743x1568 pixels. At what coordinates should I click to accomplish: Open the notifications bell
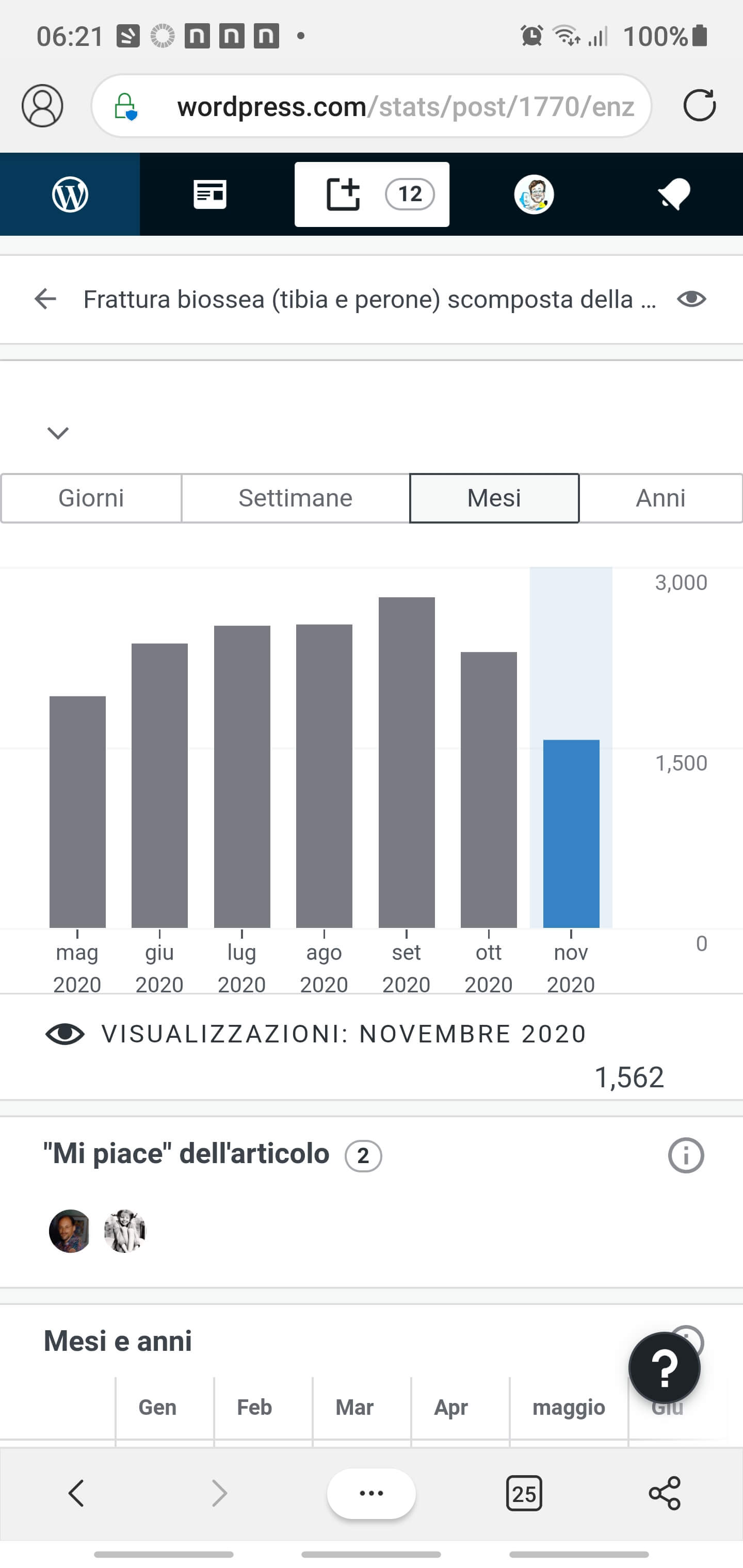[x=673, y=194]
